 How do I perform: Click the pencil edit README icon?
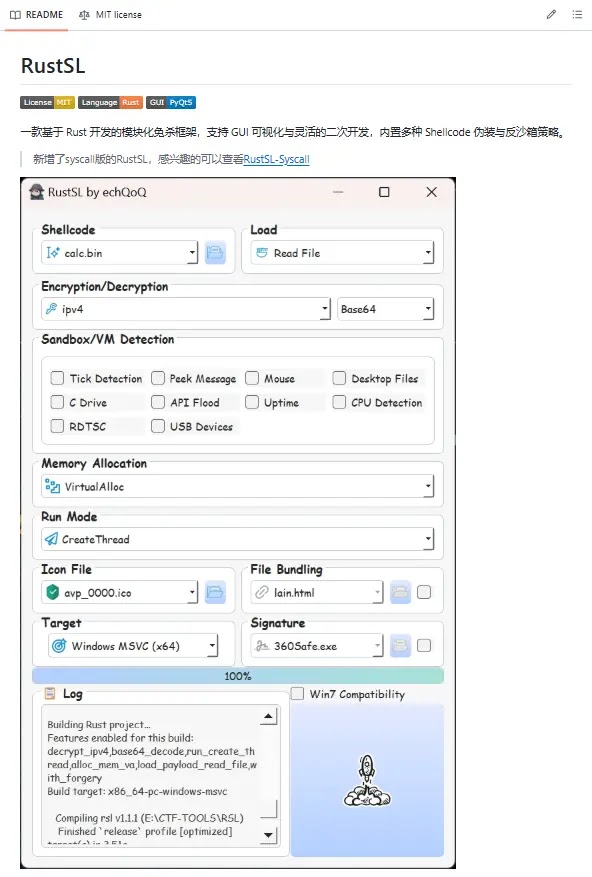tap(551, 15)
